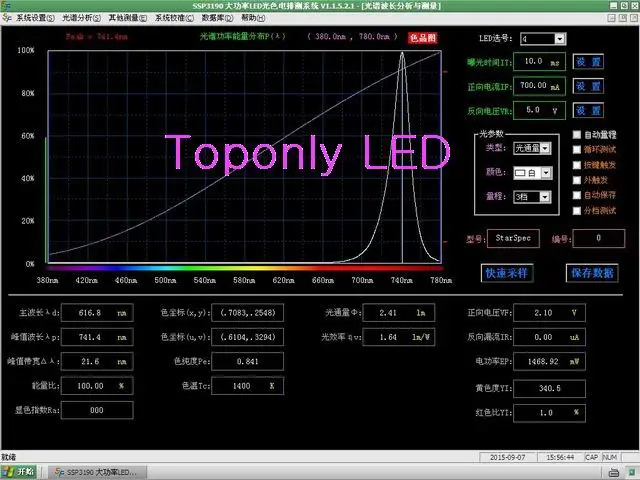Open the 颜色 color dropdown arrow
This screenshot has width=640, height=480.
coord(546,173)
